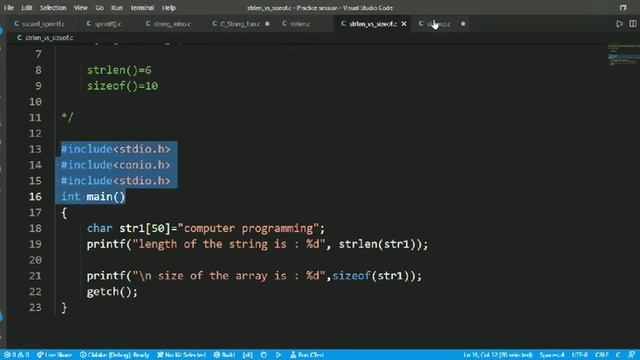The image size is (640, 360).
Task: Click the UTF-8 encoding indicator
Action: pos(580,355)
